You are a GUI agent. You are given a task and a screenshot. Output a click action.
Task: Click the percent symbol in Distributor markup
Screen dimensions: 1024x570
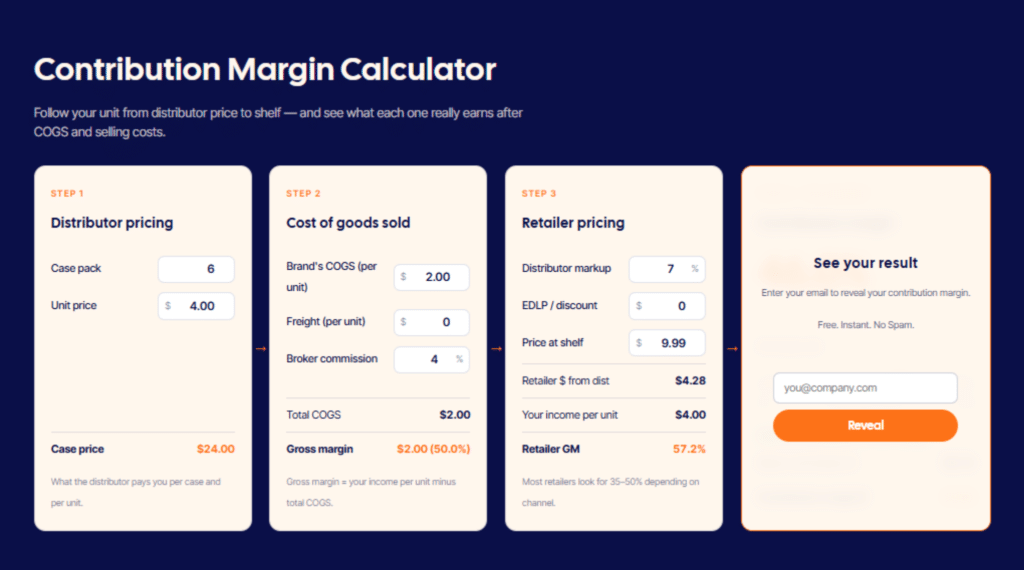pos(695,268)
